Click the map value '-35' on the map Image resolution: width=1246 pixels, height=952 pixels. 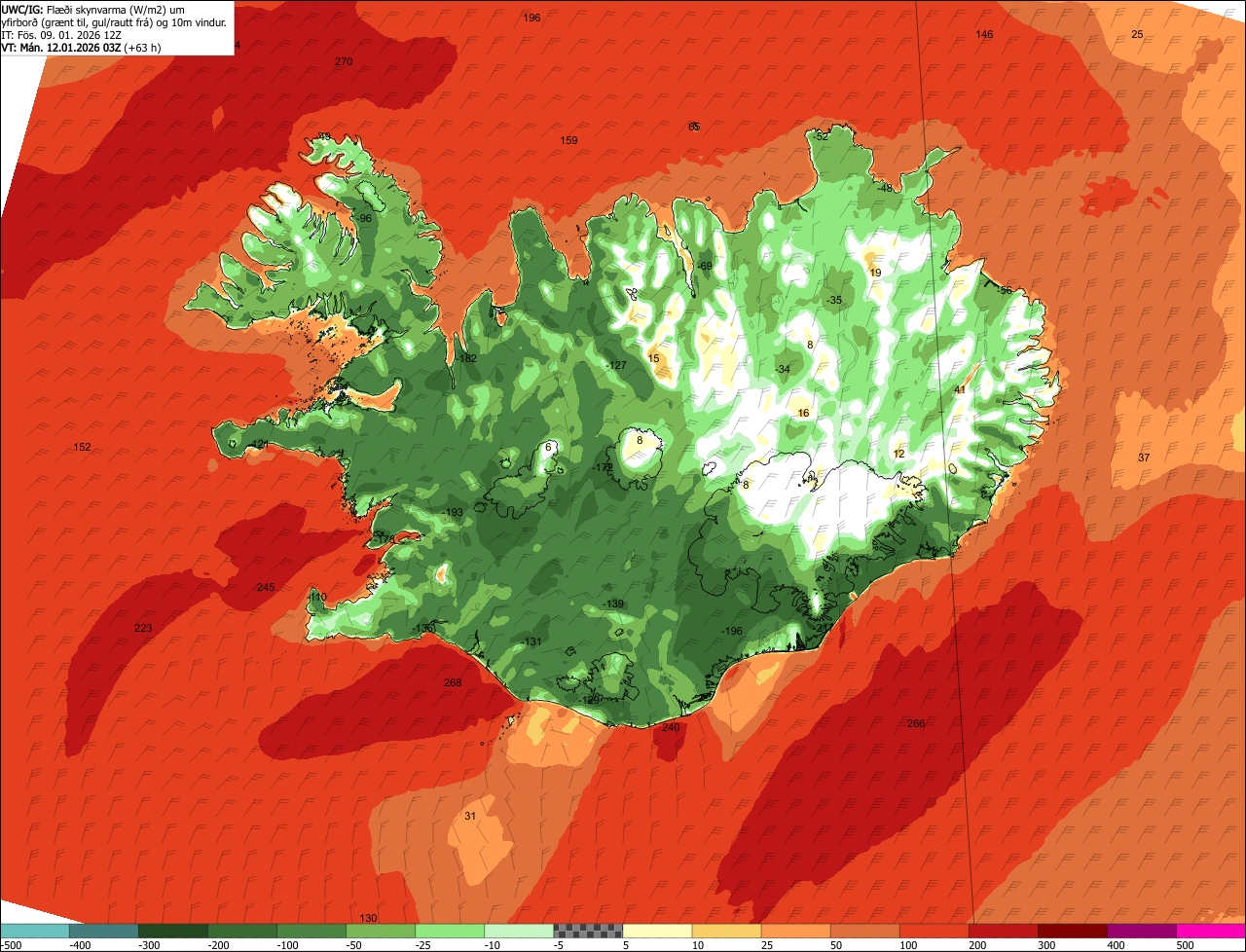click(x=833, y=301)
